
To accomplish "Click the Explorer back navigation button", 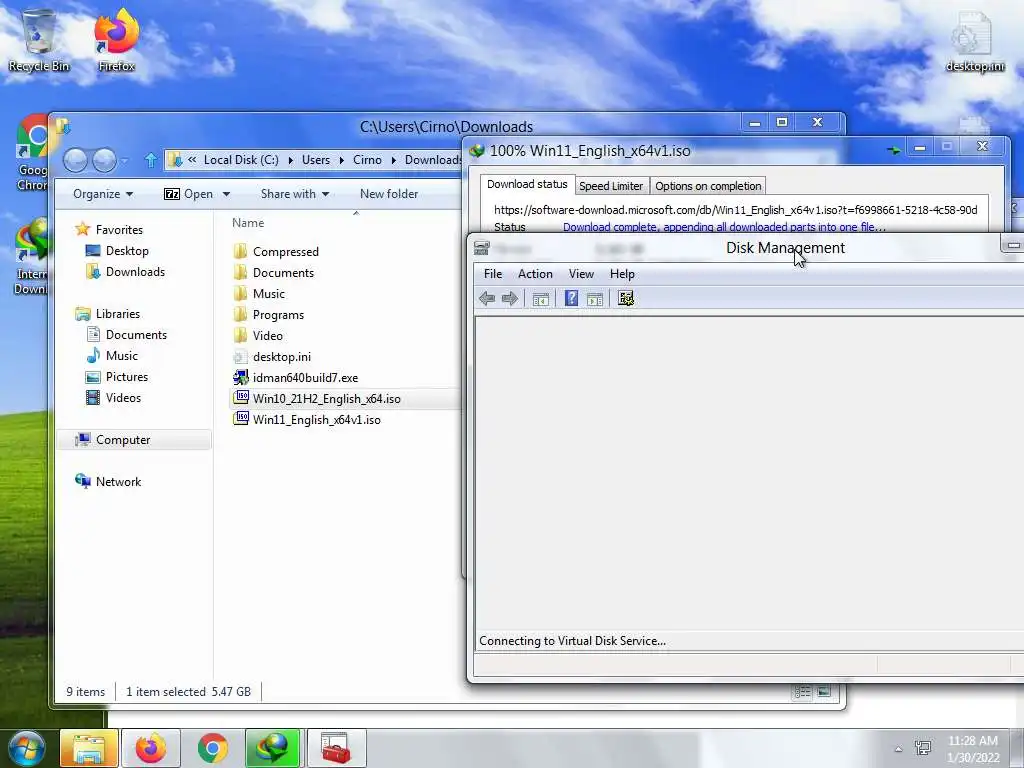I will point(75,160).
